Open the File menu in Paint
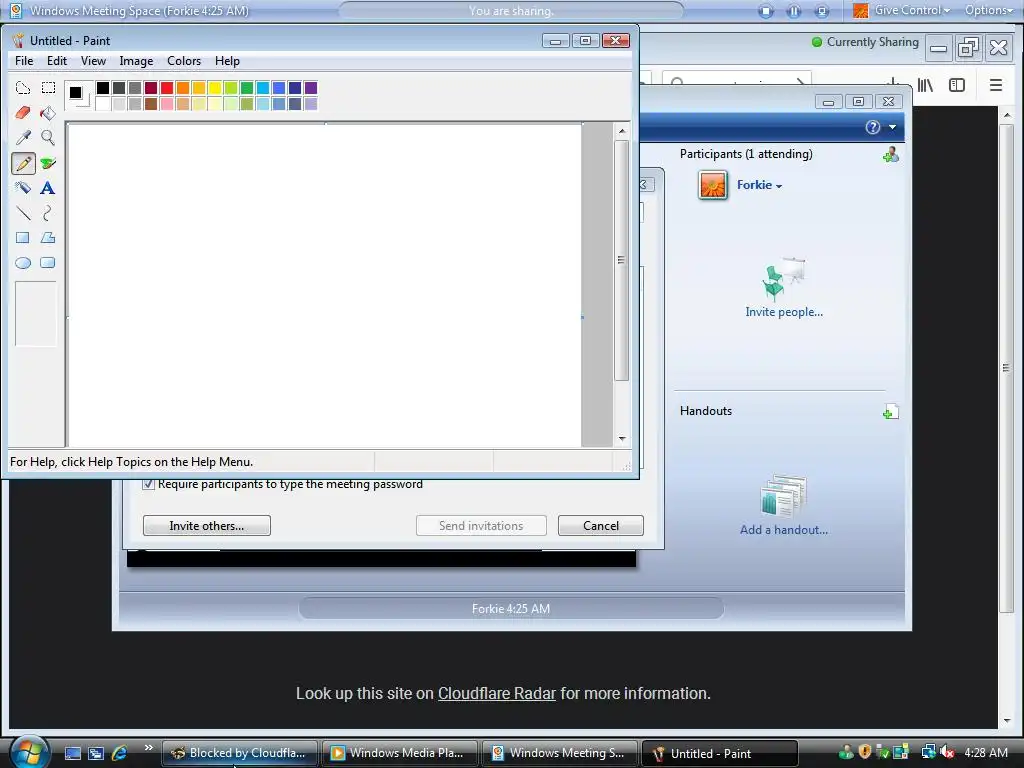This screenshot has height=768, width=1024. (24, 61)
